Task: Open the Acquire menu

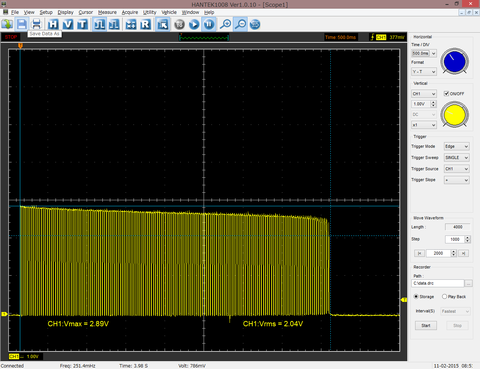Action: [x=130, y=12]
